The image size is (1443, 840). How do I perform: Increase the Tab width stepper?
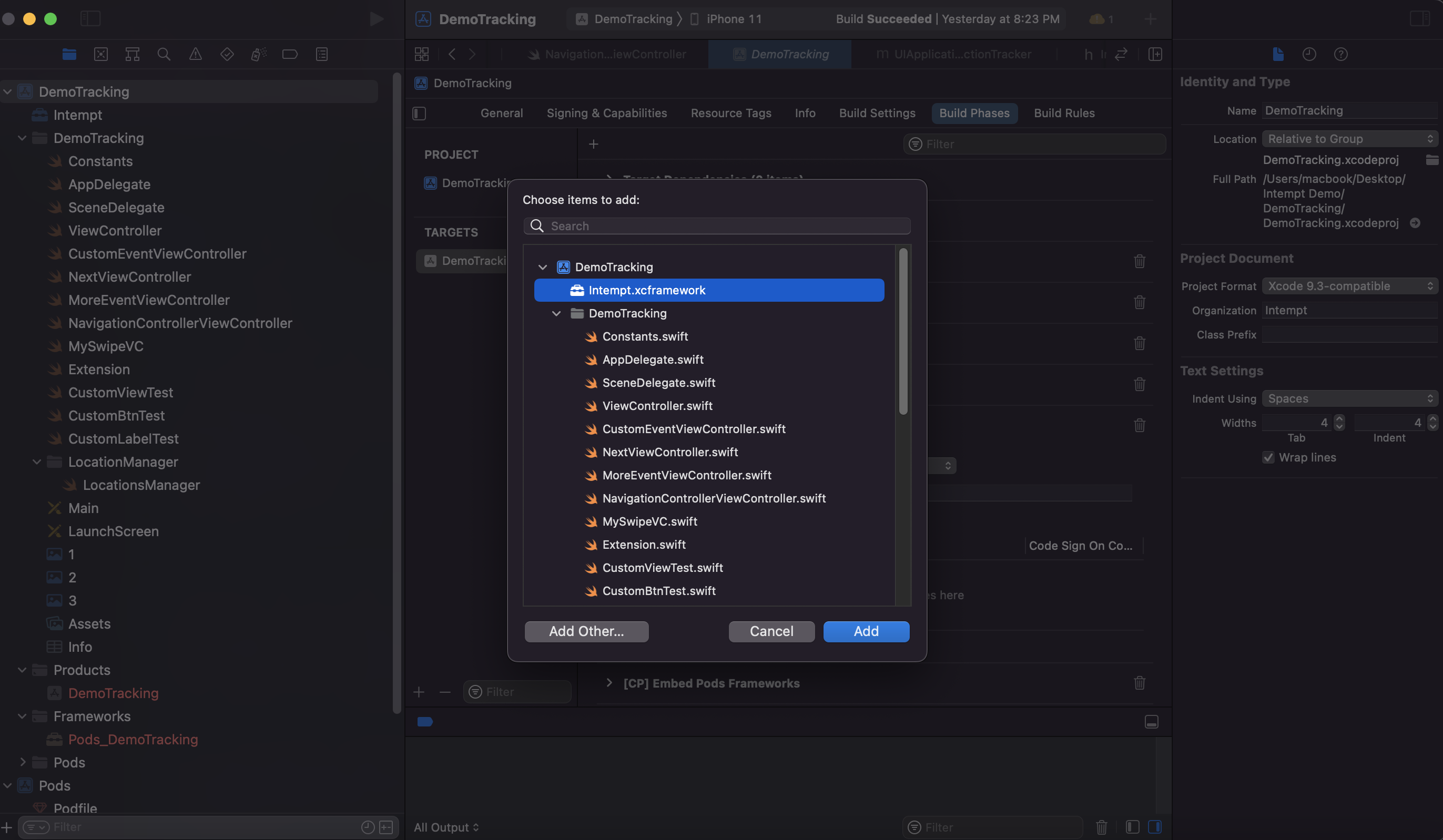[x=1339, y=419]
